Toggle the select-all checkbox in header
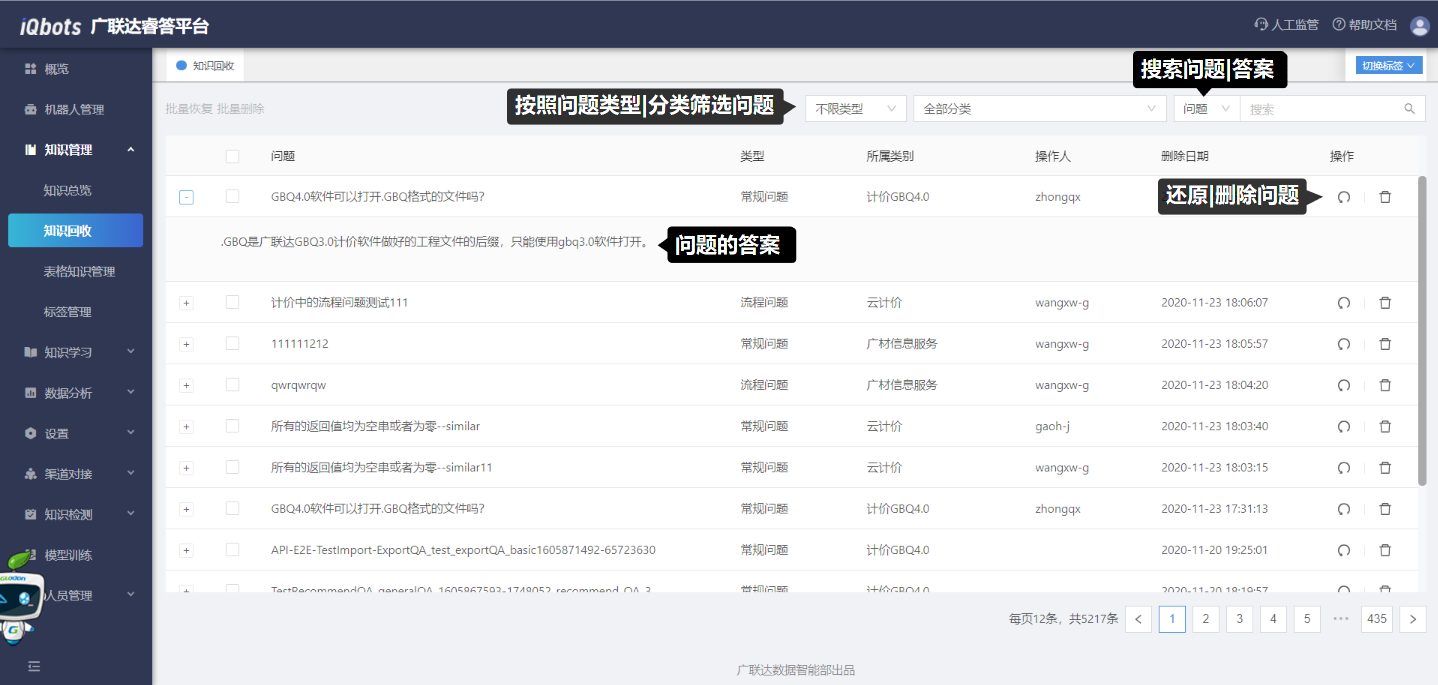This screenshot has width=1438, height=685. 233,156
